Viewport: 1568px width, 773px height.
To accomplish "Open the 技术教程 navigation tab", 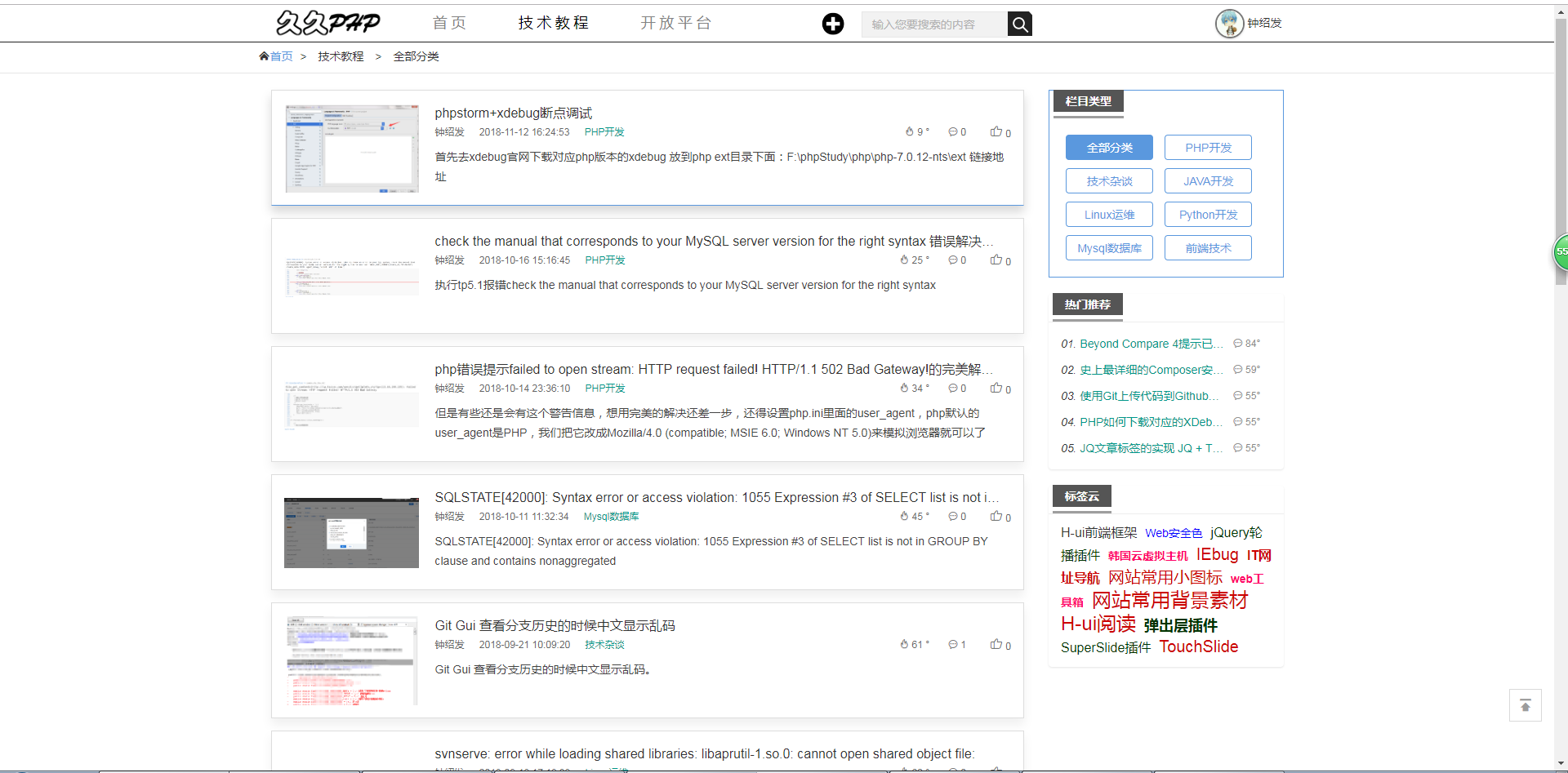I will (553, 23).
